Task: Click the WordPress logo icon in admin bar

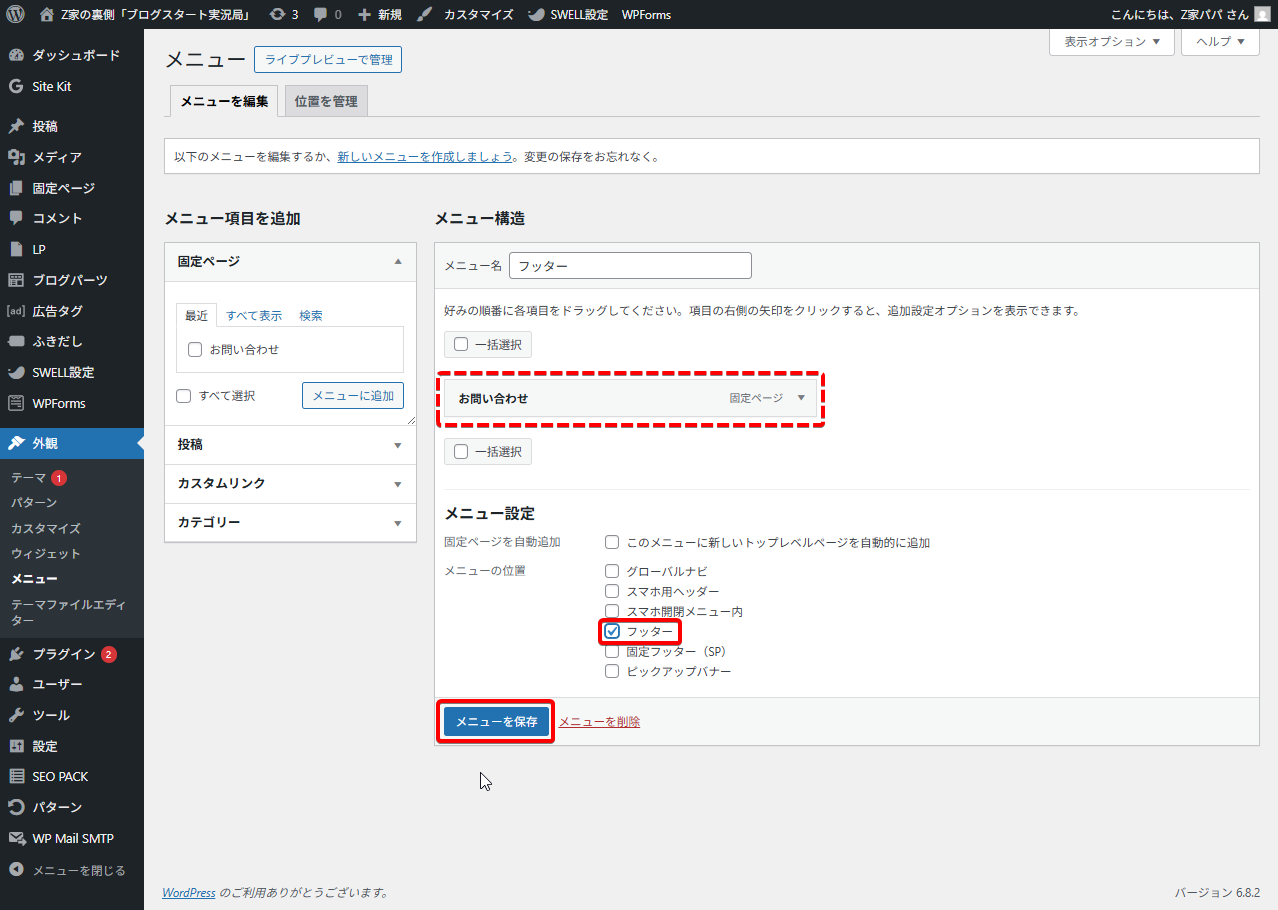Action: point(15,15)
